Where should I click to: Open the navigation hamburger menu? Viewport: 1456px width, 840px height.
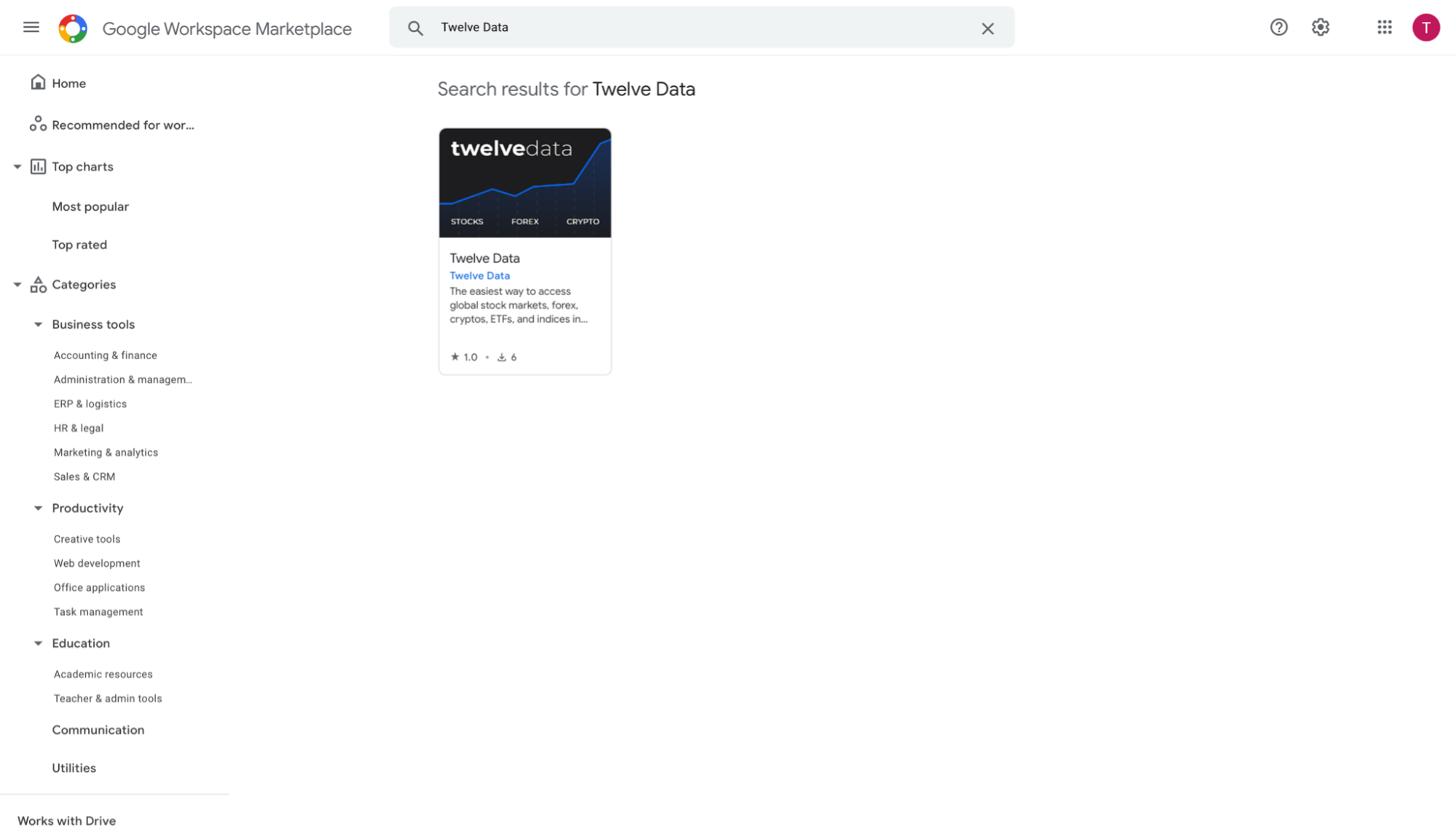(x=31, y=27)
